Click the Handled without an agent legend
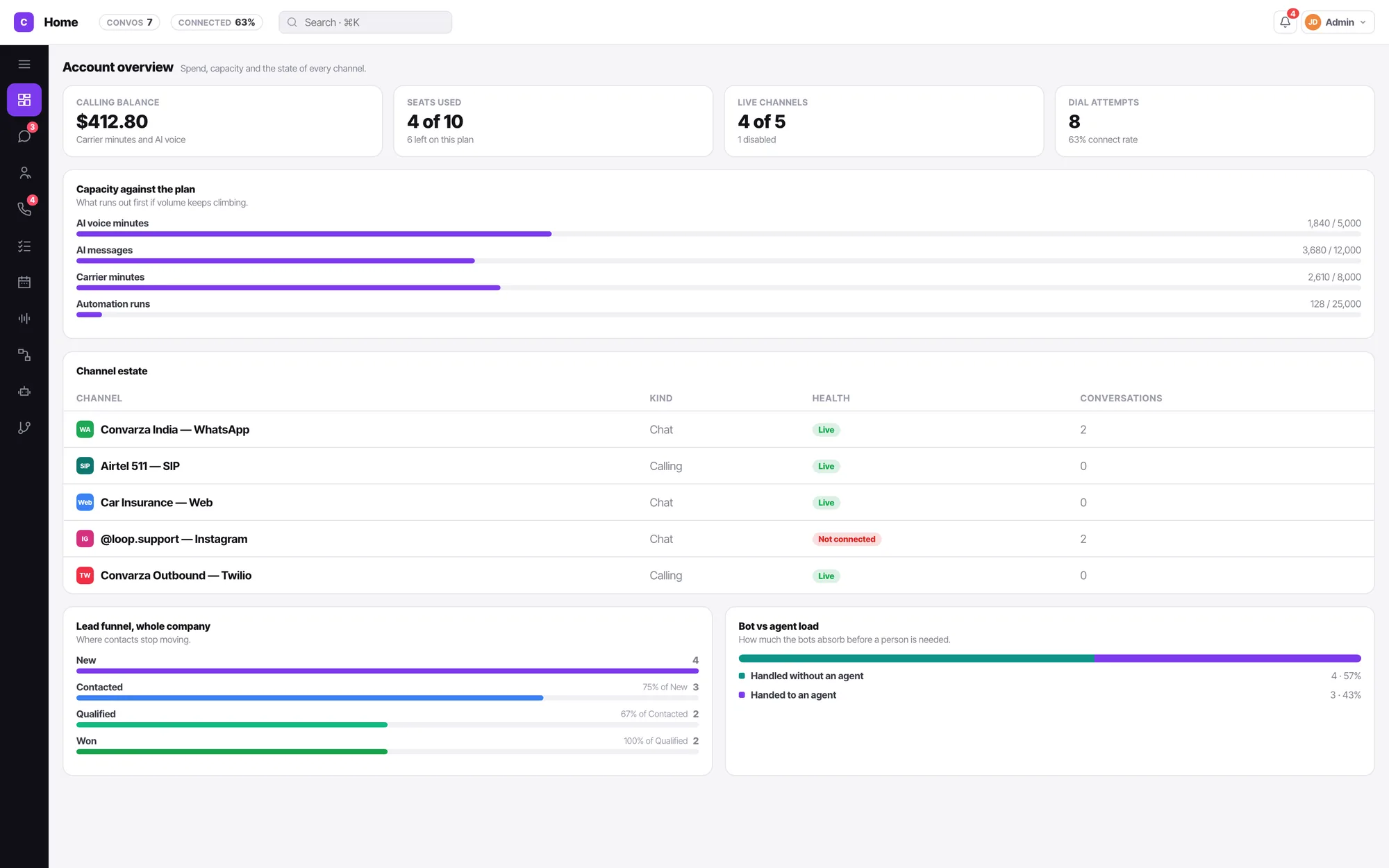 tap(806, 676)
